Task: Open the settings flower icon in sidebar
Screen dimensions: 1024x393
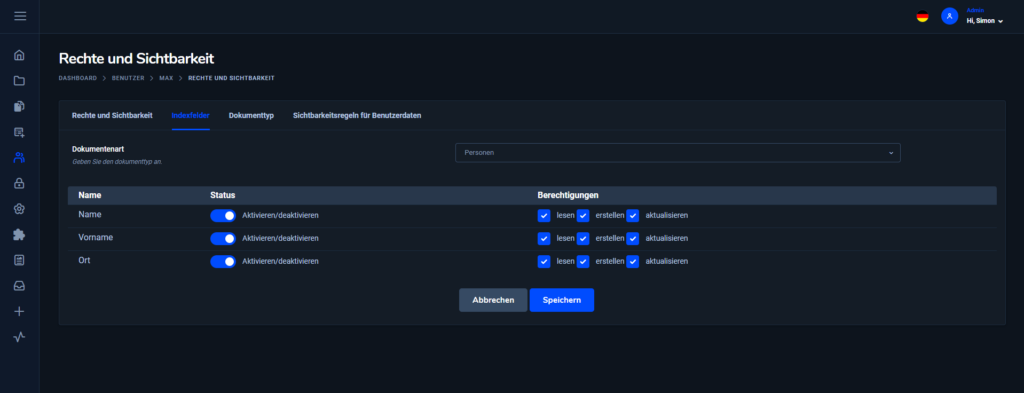Action: (19, 209)
